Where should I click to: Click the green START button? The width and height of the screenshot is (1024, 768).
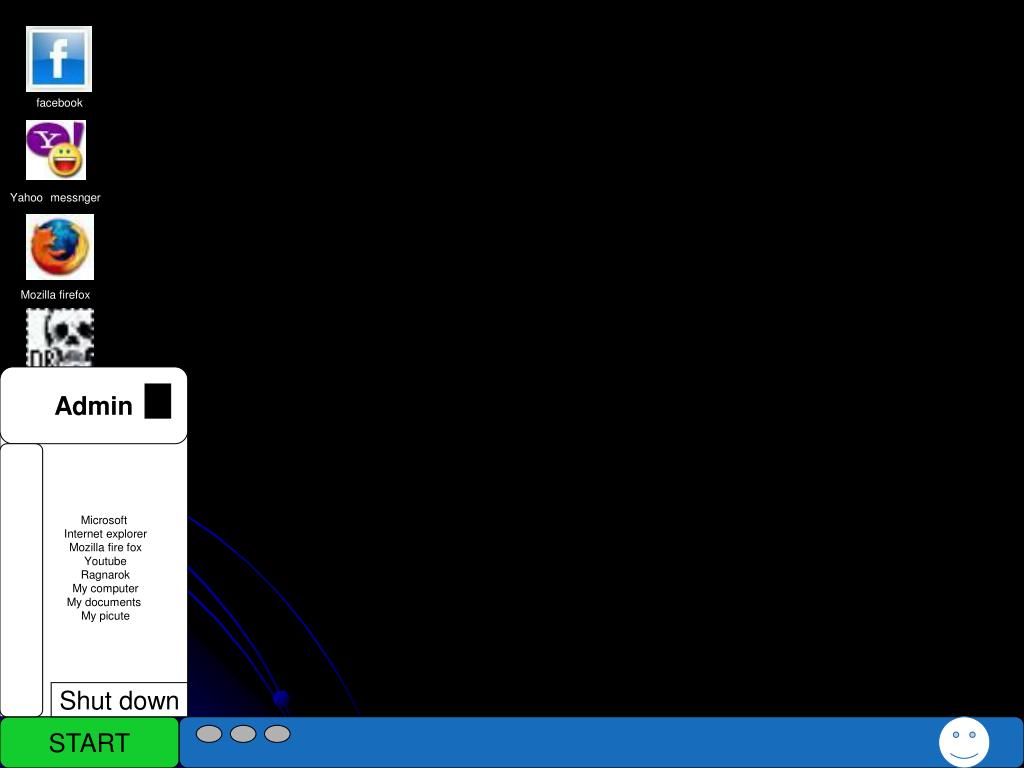click(x=89, y=743)
